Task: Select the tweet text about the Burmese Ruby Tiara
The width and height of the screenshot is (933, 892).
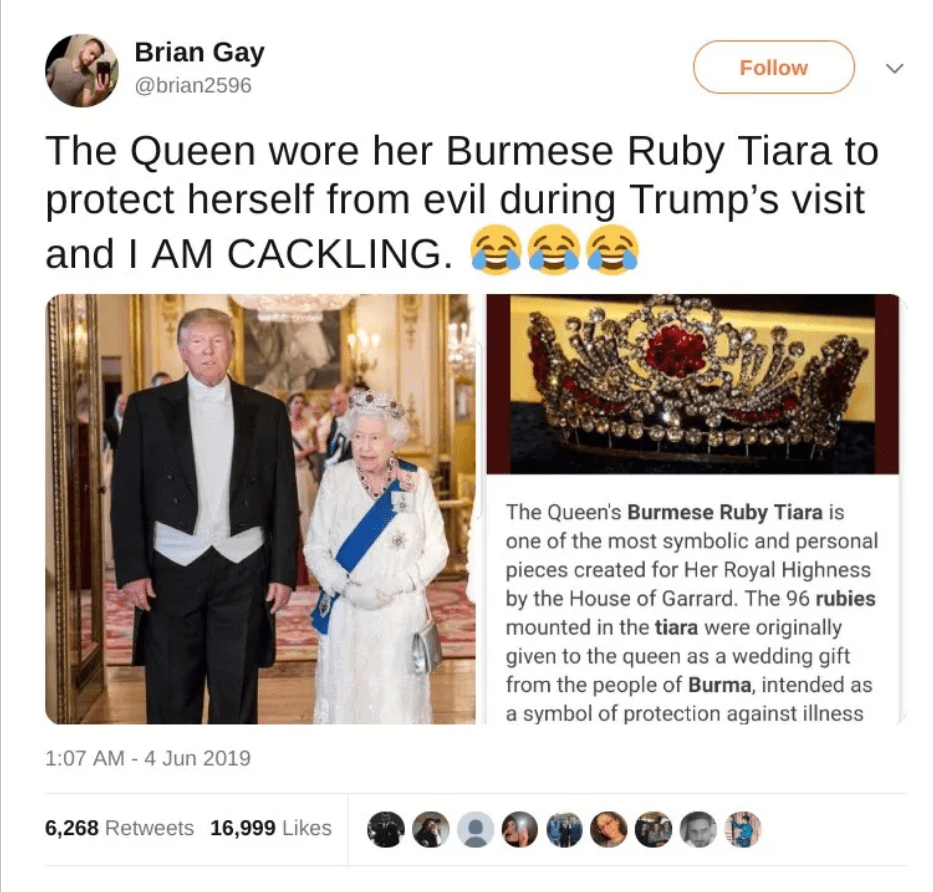Action: (x=462, y=202)
